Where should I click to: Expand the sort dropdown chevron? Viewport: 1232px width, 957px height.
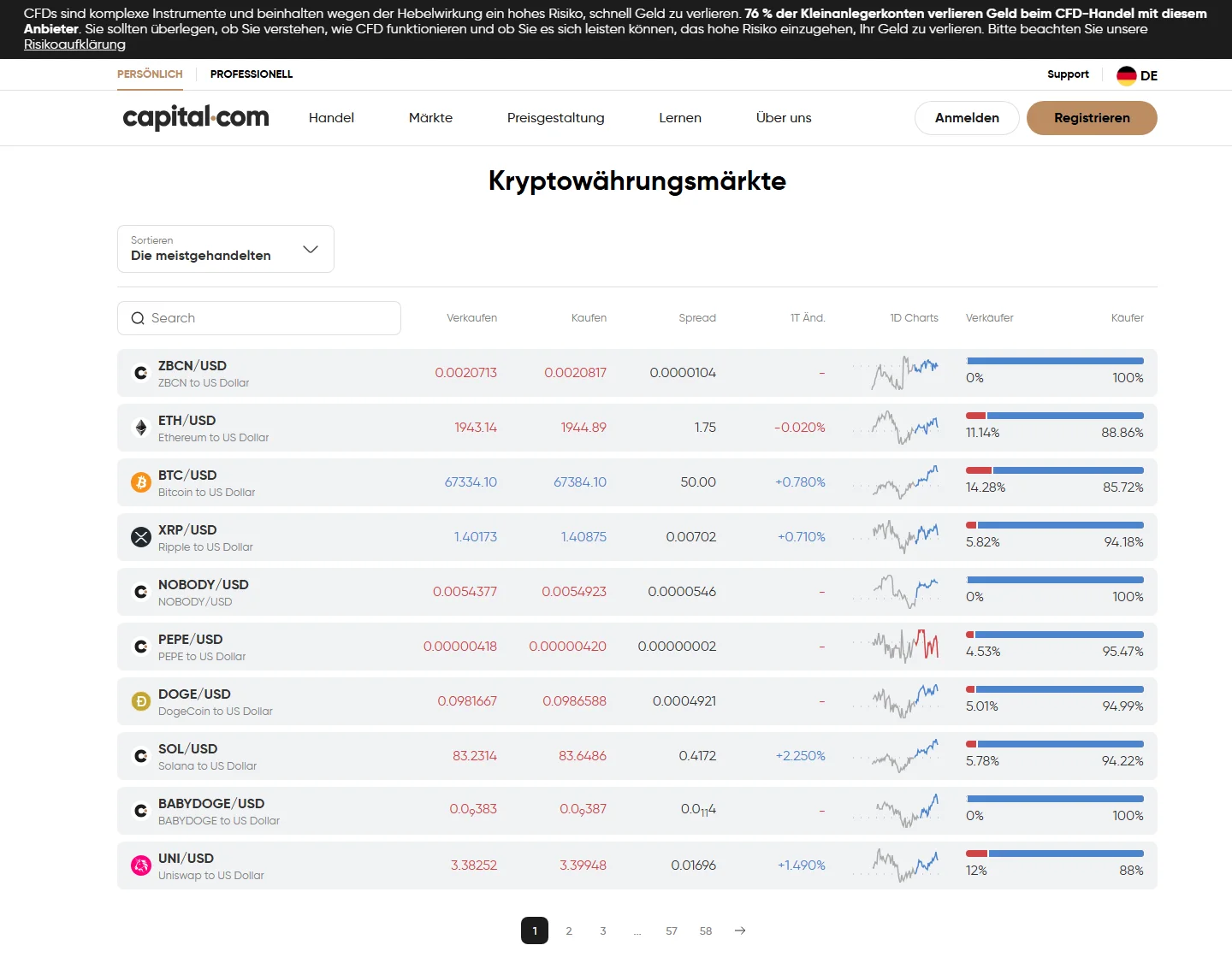point(311,249)
